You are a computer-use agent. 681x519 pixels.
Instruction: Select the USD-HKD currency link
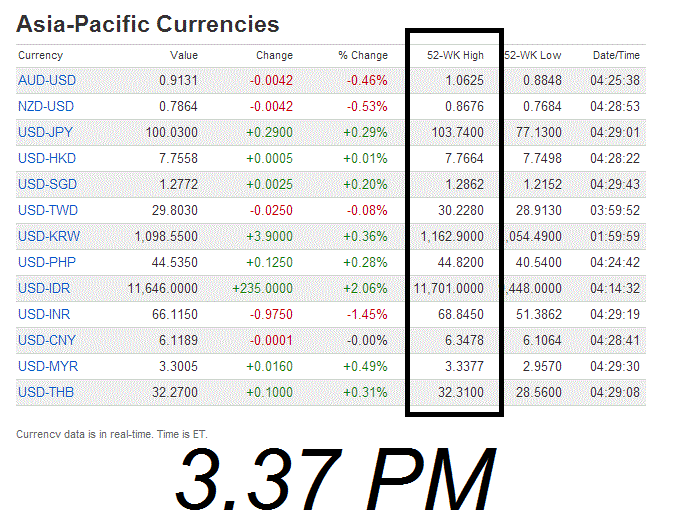[x=46, y=159]
